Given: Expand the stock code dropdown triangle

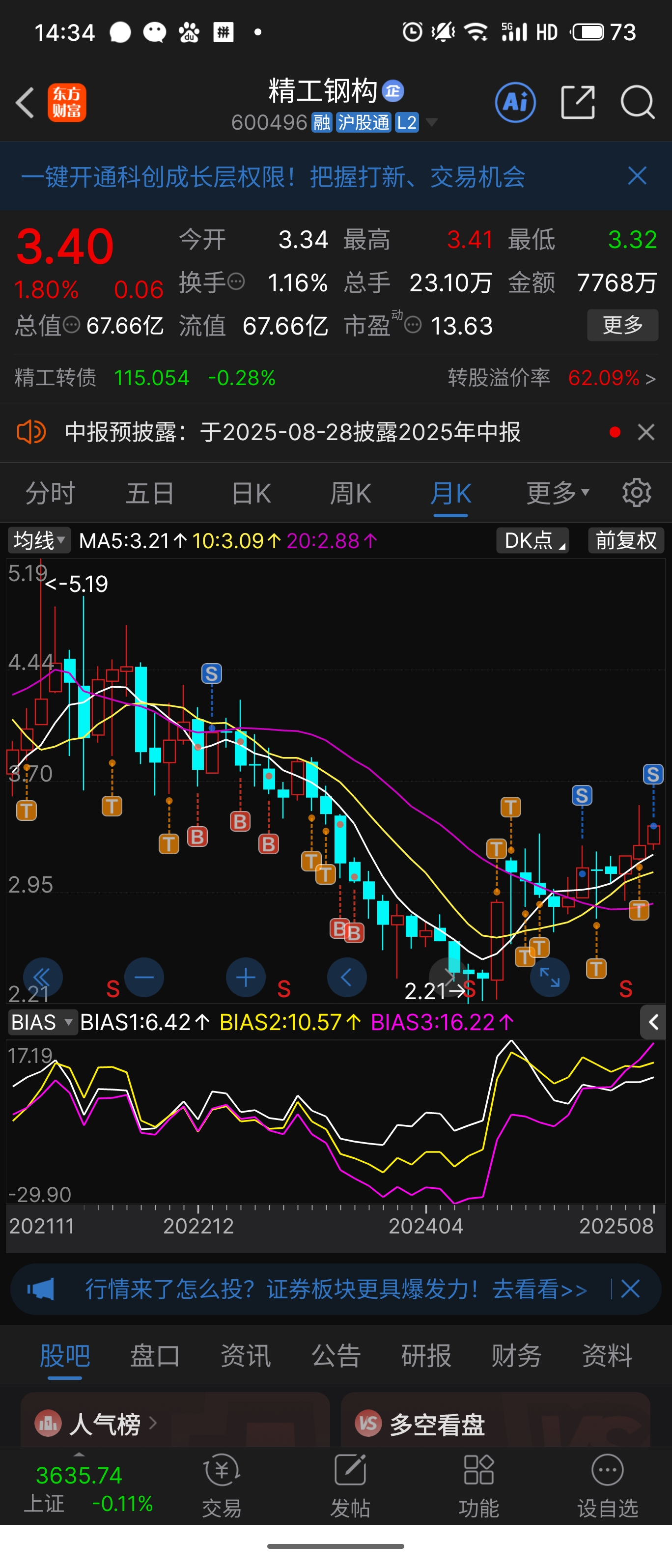Looking at the screenshot, I should 432,122.
